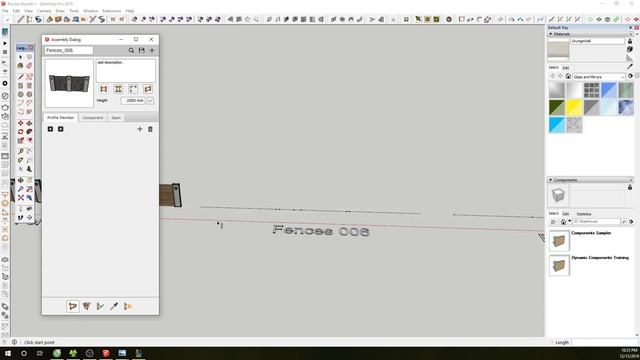This screenshot has height=360, width=640.
Task: Open the File menu
Action: coord(5,11)
